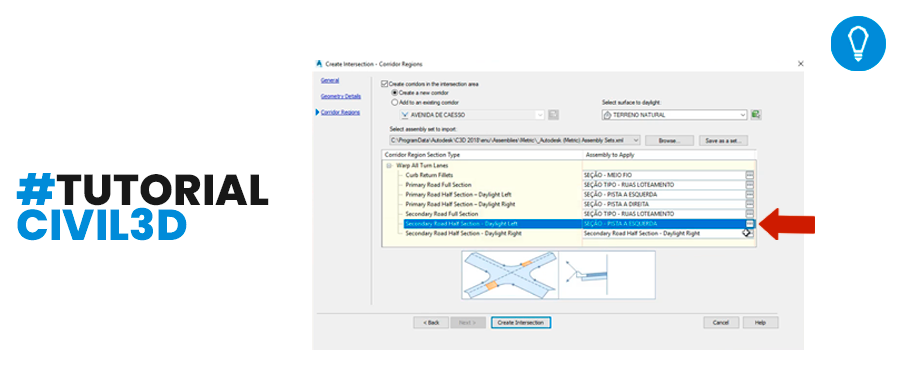Open assembly picker for Curb Return Fillets
This screenshot has width=900, height=391.
750,175
